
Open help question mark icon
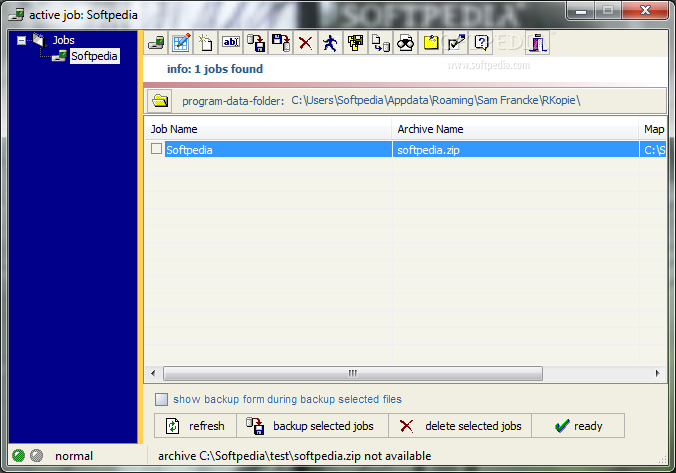tap(481, 43)
